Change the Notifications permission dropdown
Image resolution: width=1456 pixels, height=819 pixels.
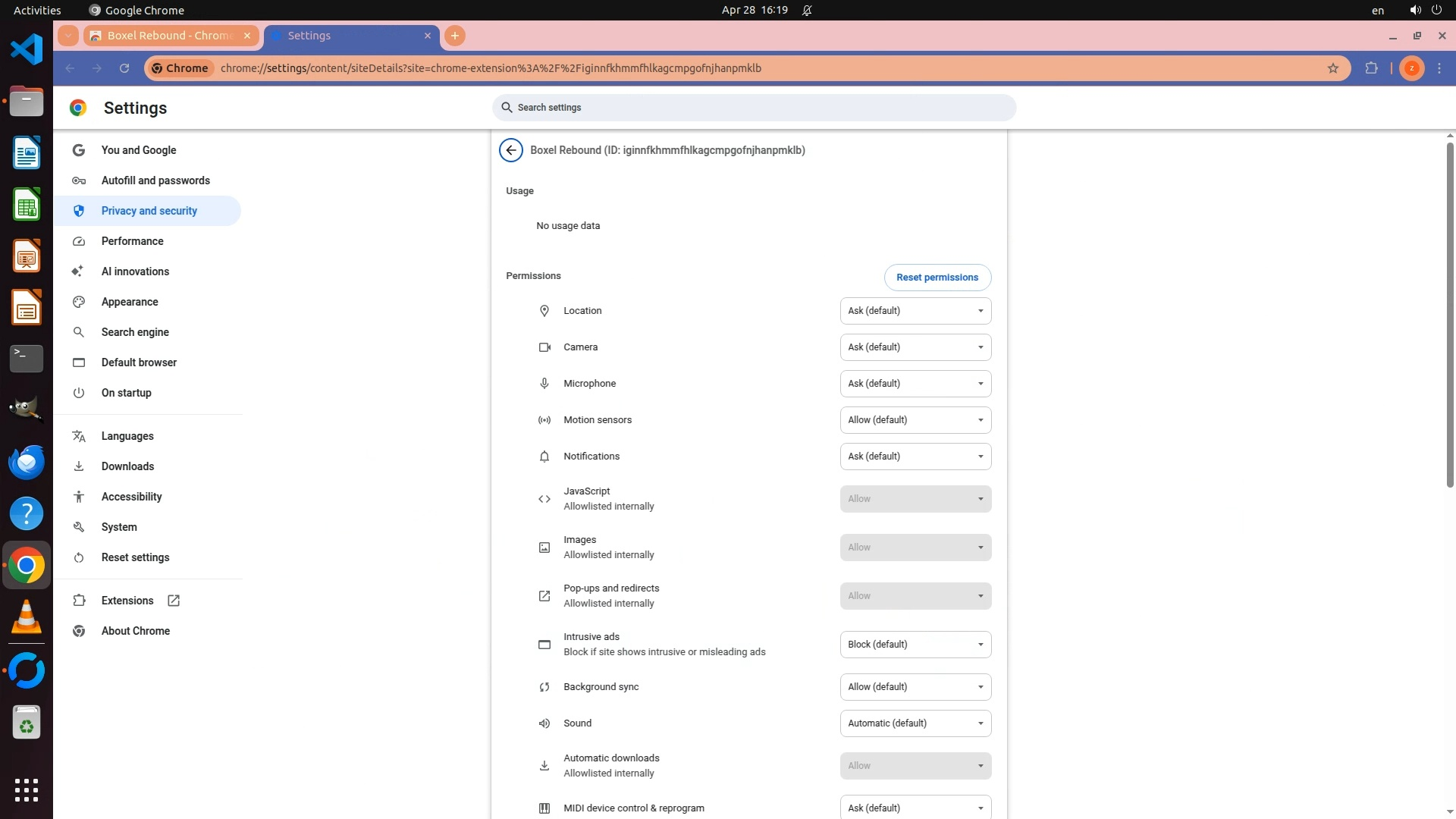(915, 457)
